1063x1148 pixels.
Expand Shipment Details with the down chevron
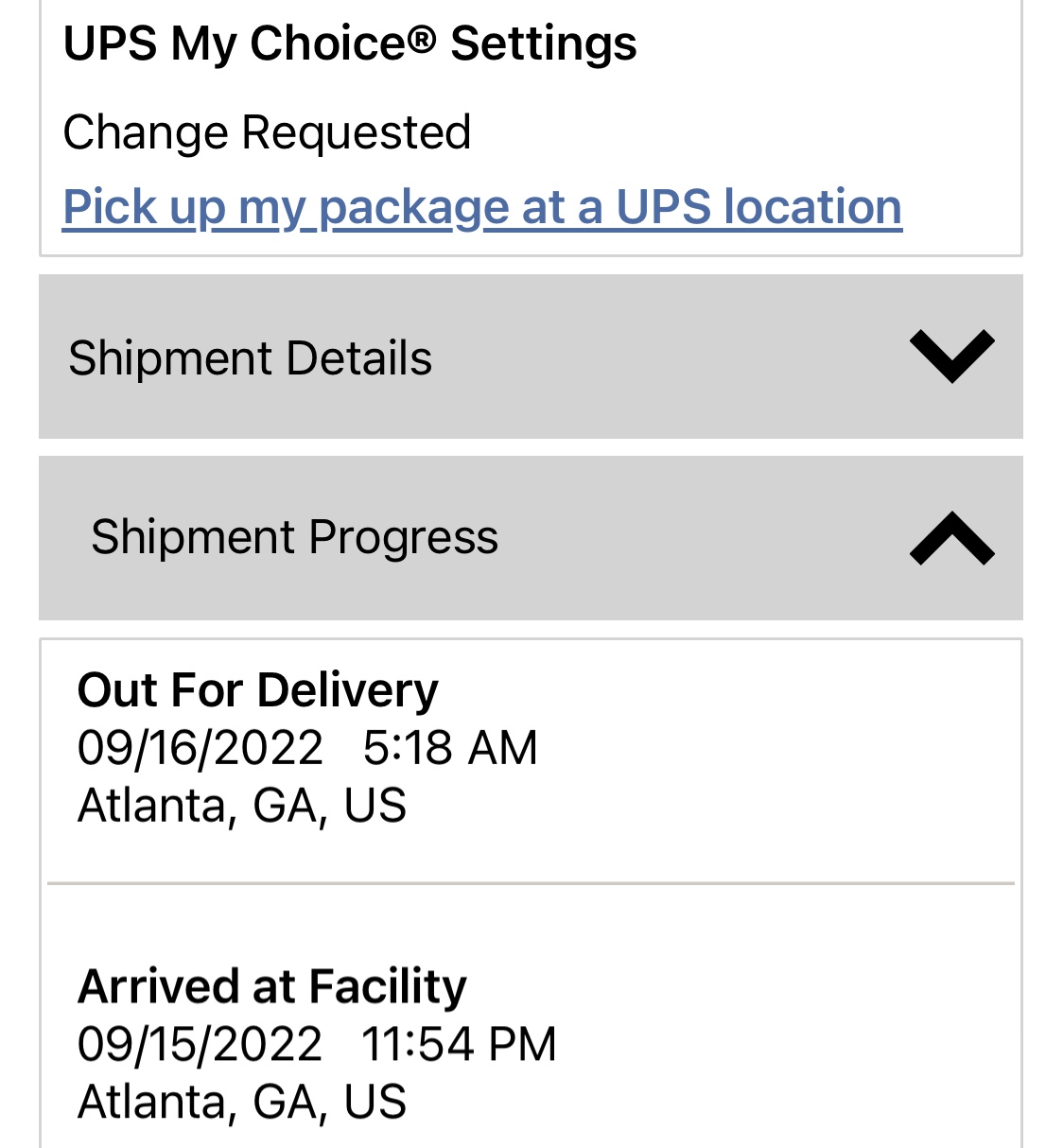tap(951, 357)
